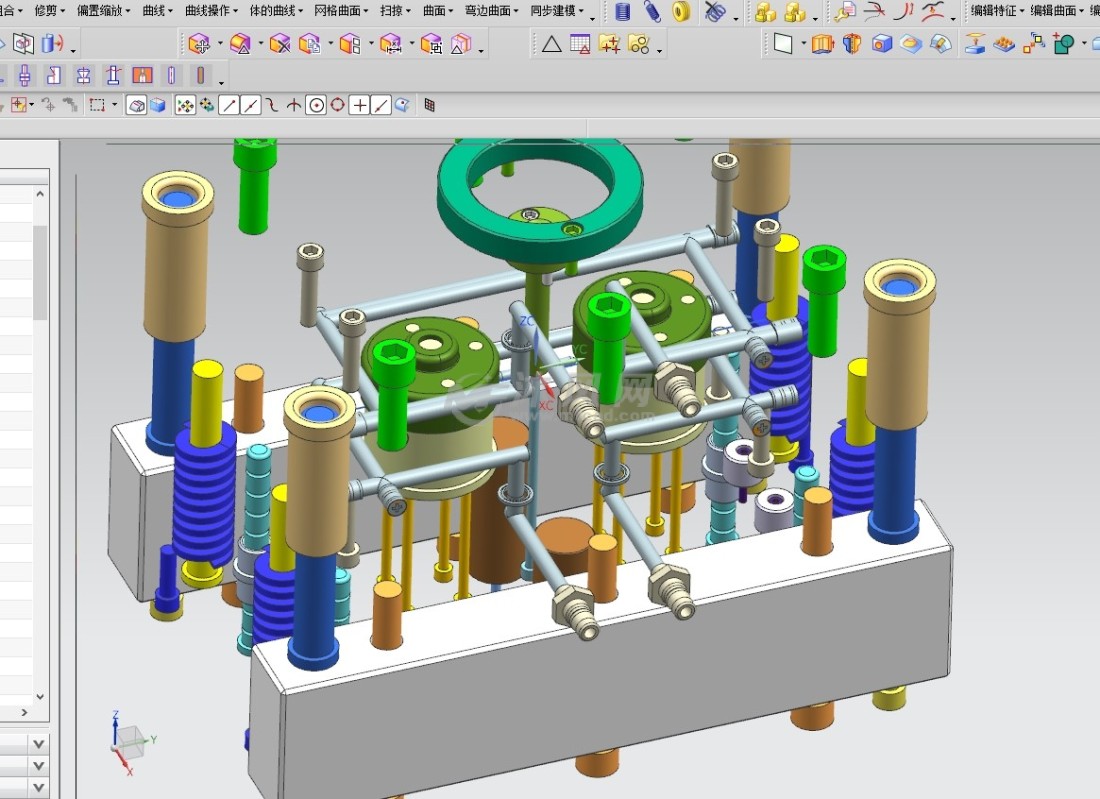Click the grid pattern icon in the snap toolbar

[x=430, y=105]
